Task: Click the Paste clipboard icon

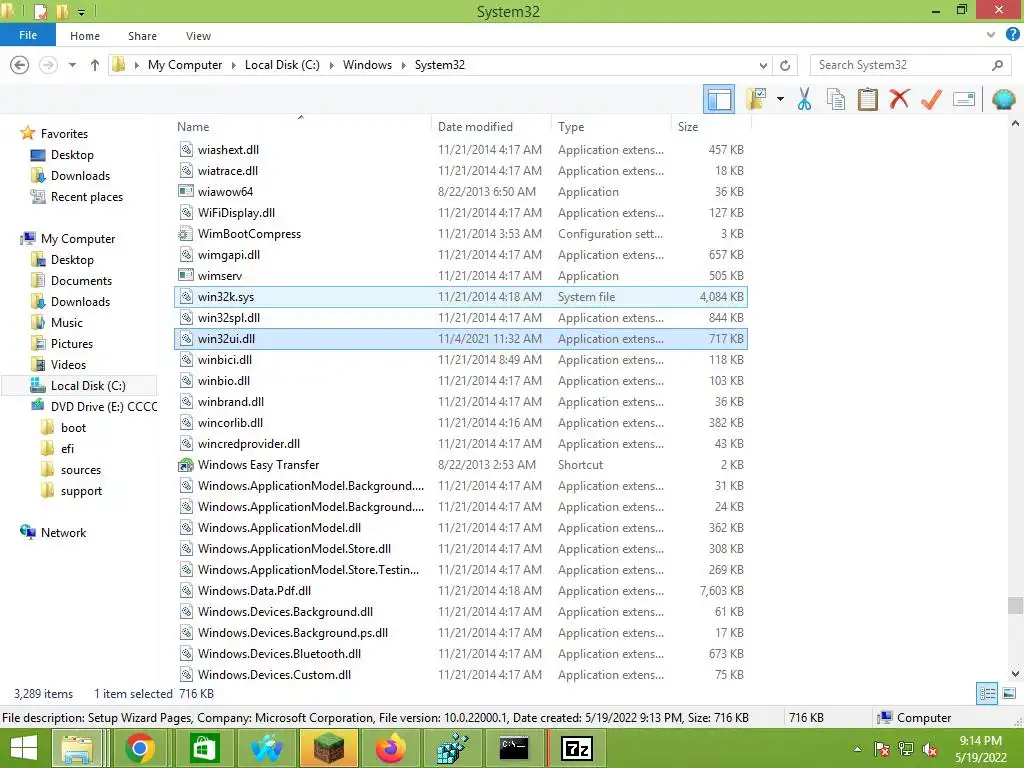Action: [x=867, y=100]
